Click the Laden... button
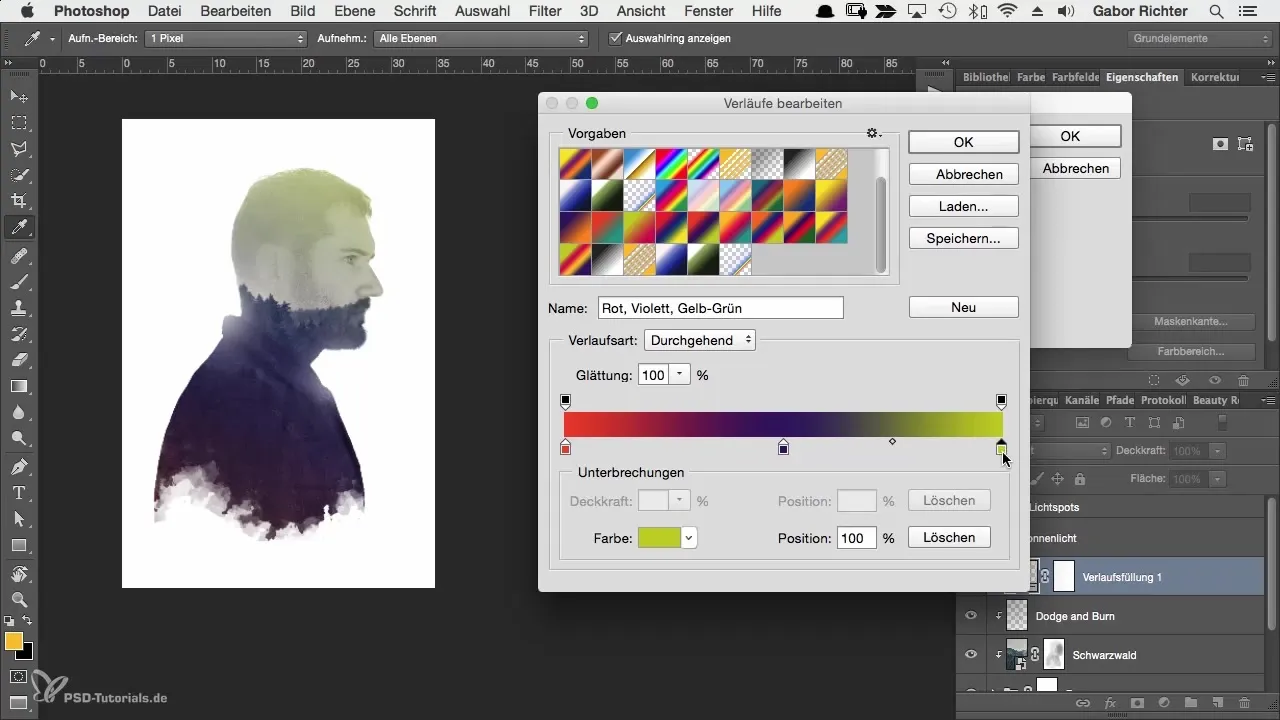This screenshot has width=1280, height=720. (x=963, y=206)
